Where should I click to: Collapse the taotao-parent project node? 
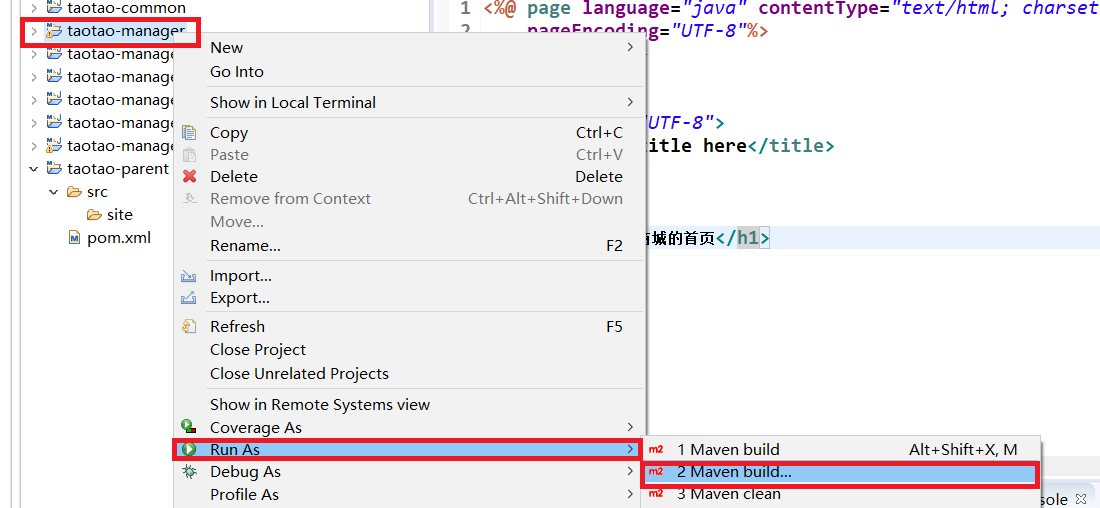pyautogui.click(x=33, y=168)
